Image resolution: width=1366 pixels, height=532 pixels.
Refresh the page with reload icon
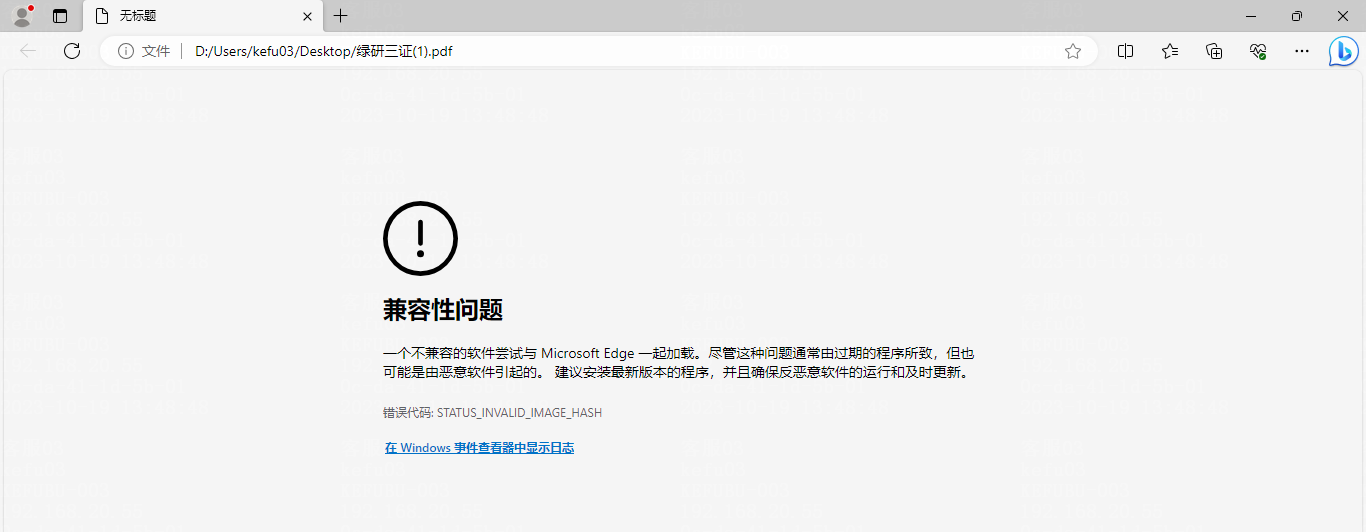72,51
